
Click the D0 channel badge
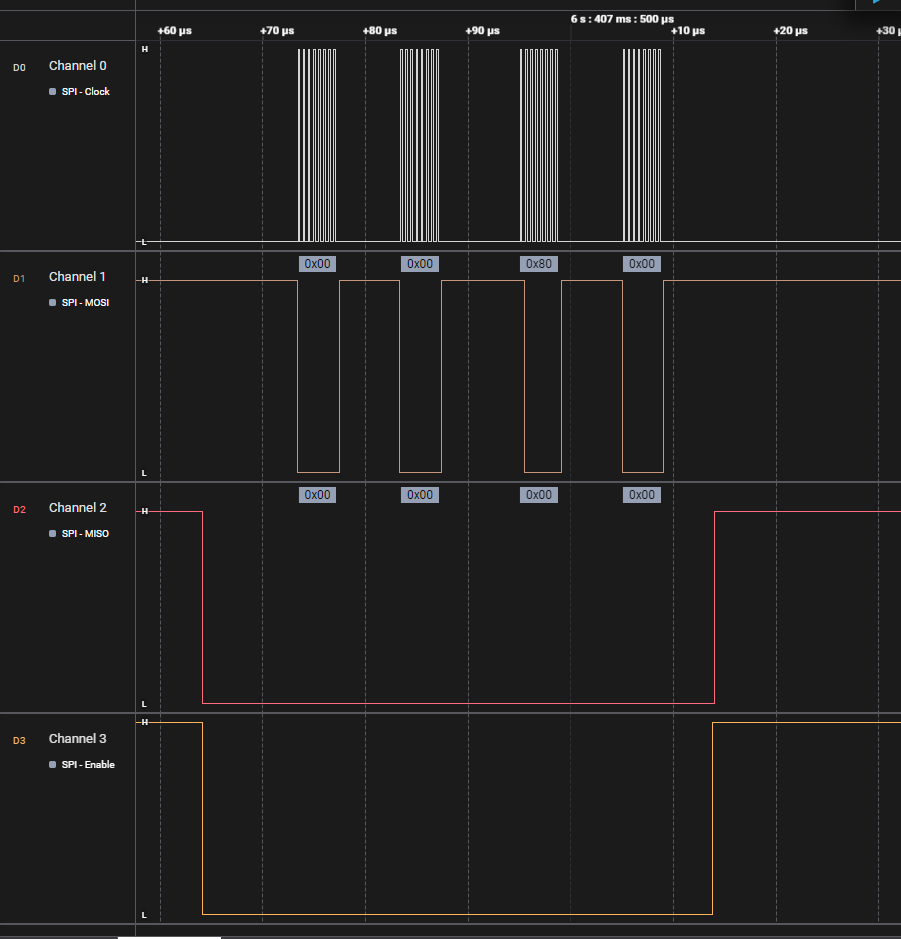click(x=19, y=67)
